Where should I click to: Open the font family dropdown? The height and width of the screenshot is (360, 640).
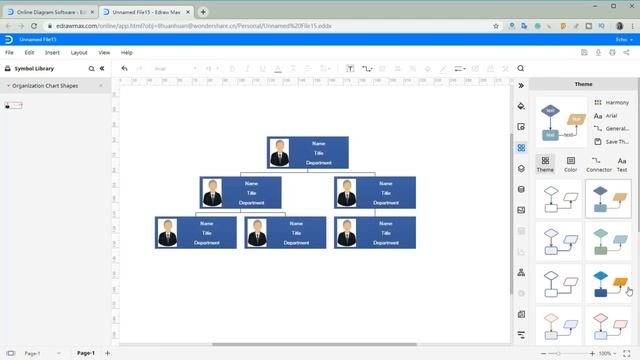[x=176, y=69]
